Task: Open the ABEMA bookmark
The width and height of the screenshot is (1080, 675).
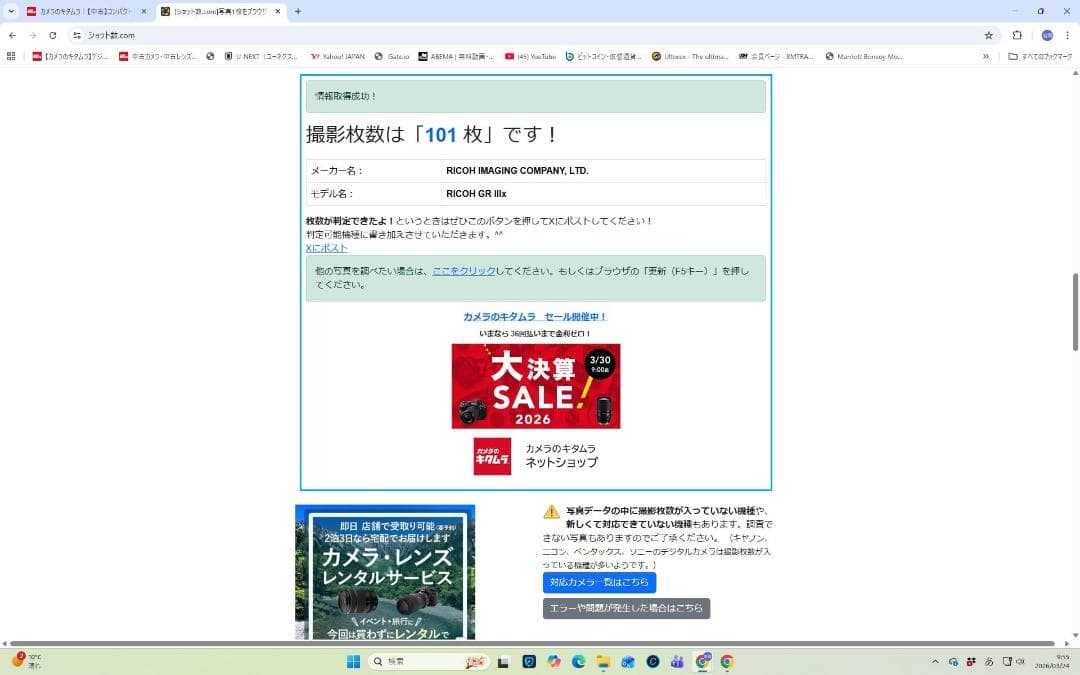Action: point(456,56)
